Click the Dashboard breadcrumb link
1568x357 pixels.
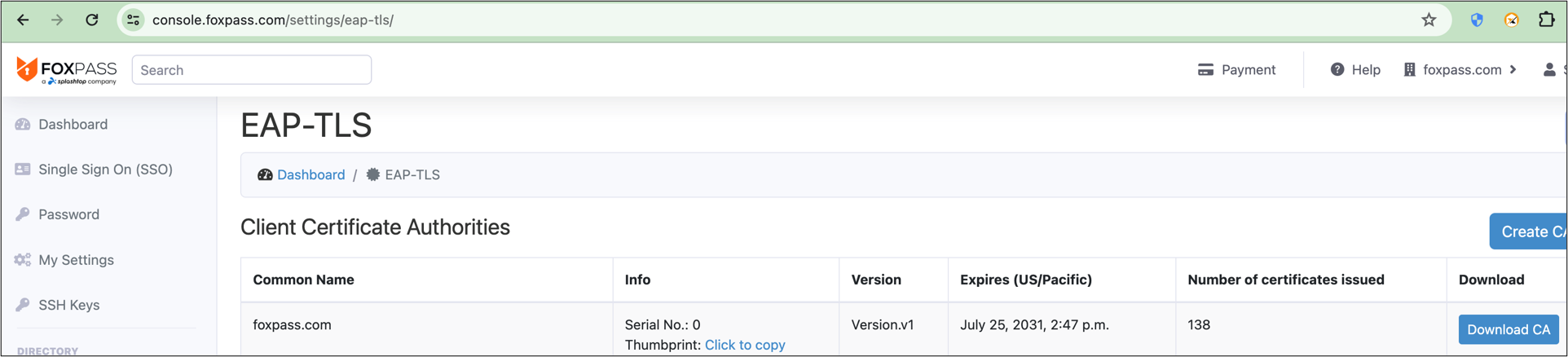(311, 175)
